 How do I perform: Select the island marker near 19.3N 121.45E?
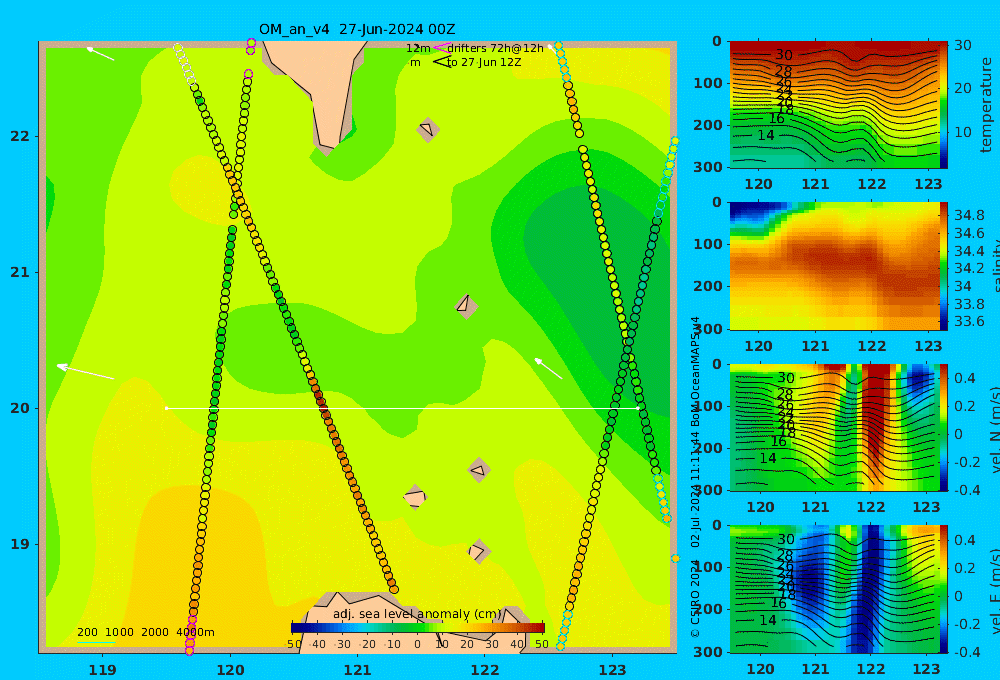pos(415,497)
